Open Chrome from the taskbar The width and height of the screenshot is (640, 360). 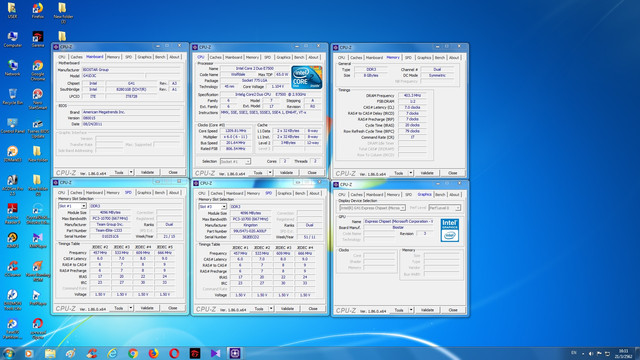click(133, 353)
